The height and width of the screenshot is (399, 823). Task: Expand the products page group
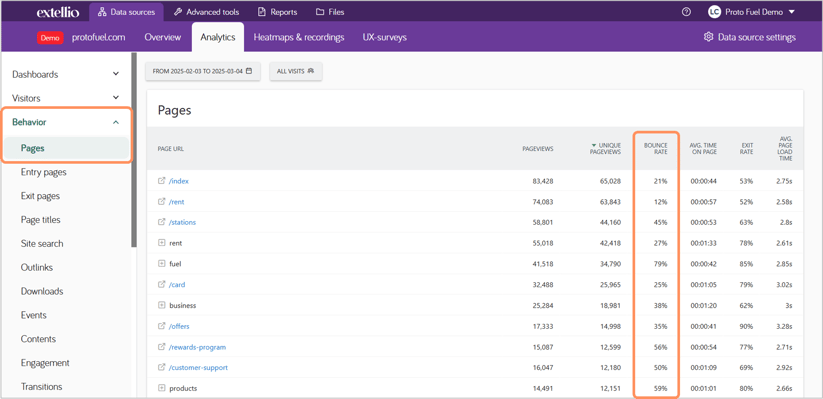[x=162, y=388]
